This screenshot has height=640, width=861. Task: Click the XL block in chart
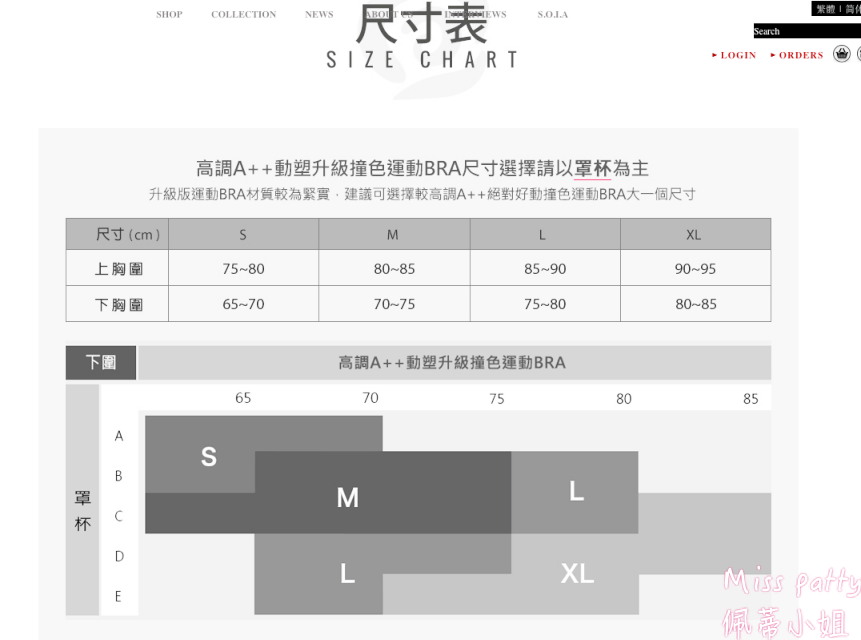tap(575, 574)
